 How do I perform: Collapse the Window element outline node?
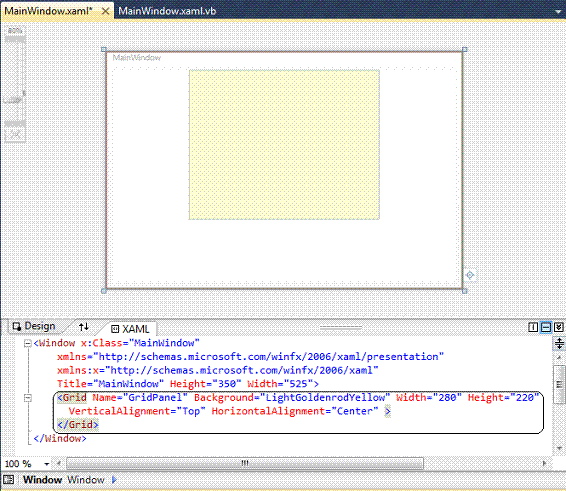(28, 343)
